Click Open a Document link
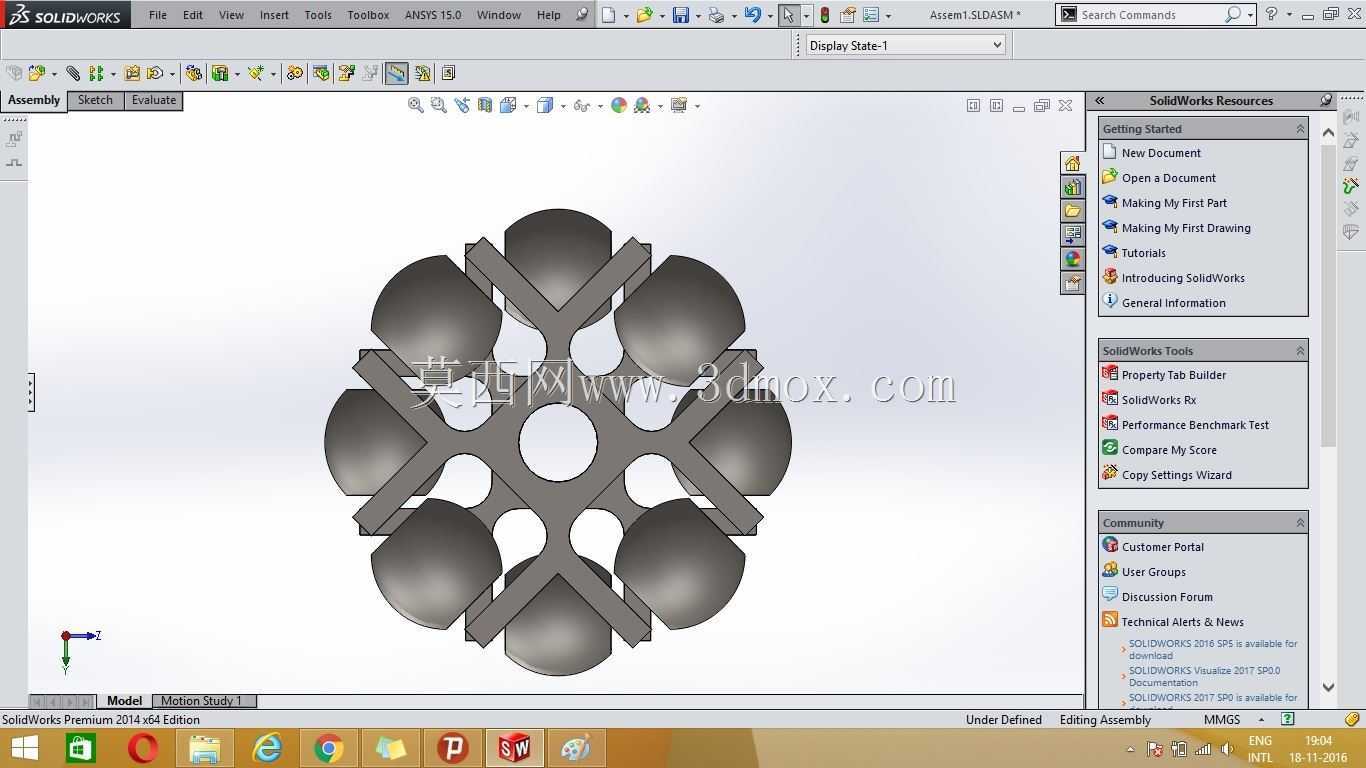This screenshot has width=1366, height=768. point(1169,178)
